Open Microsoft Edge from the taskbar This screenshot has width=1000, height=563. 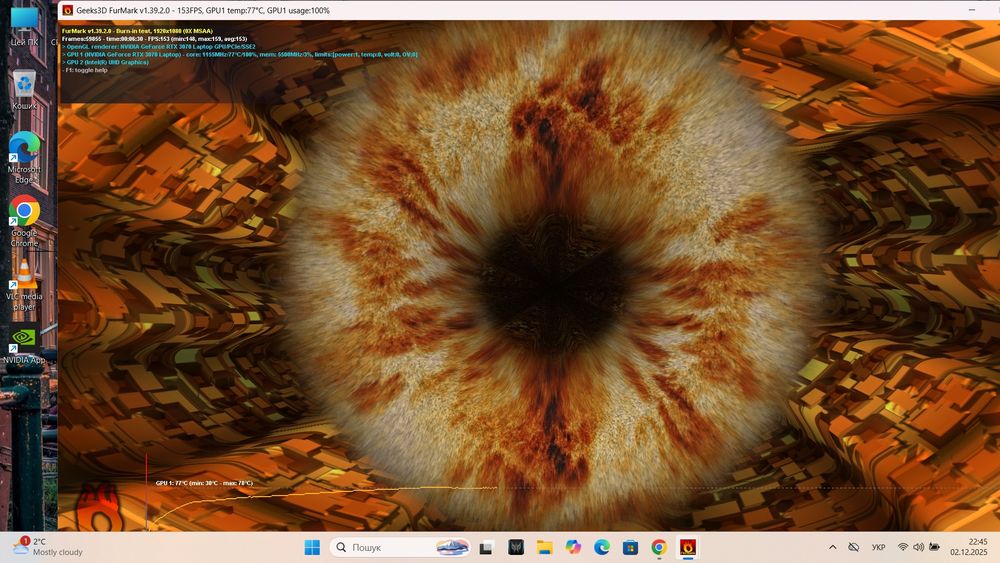601,547
